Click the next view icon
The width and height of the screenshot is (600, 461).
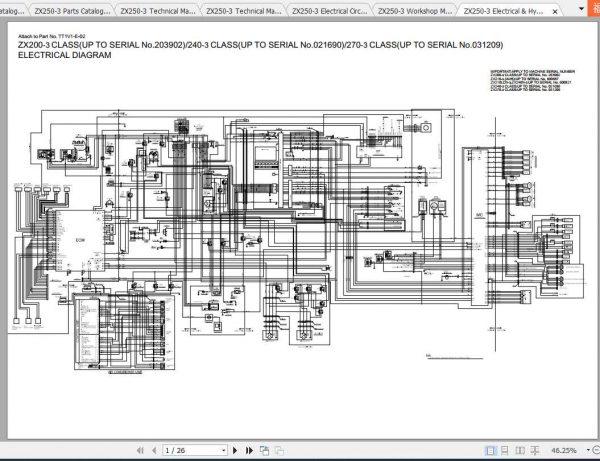point(279,451)
